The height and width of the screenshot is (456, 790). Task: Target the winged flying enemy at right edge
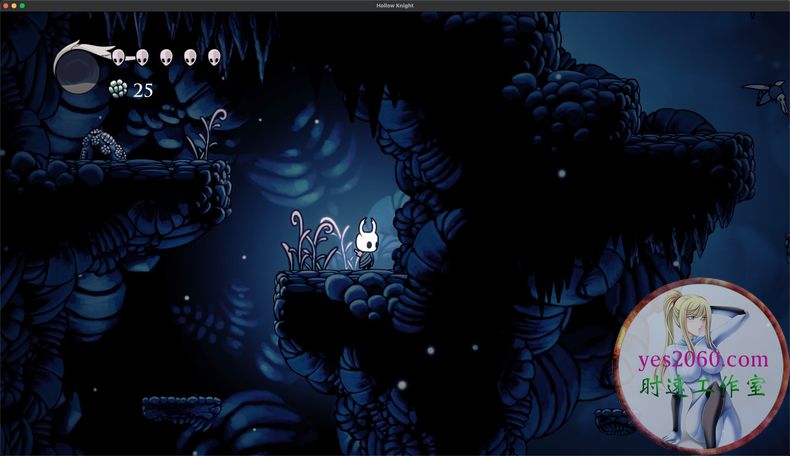coord(768,95)
